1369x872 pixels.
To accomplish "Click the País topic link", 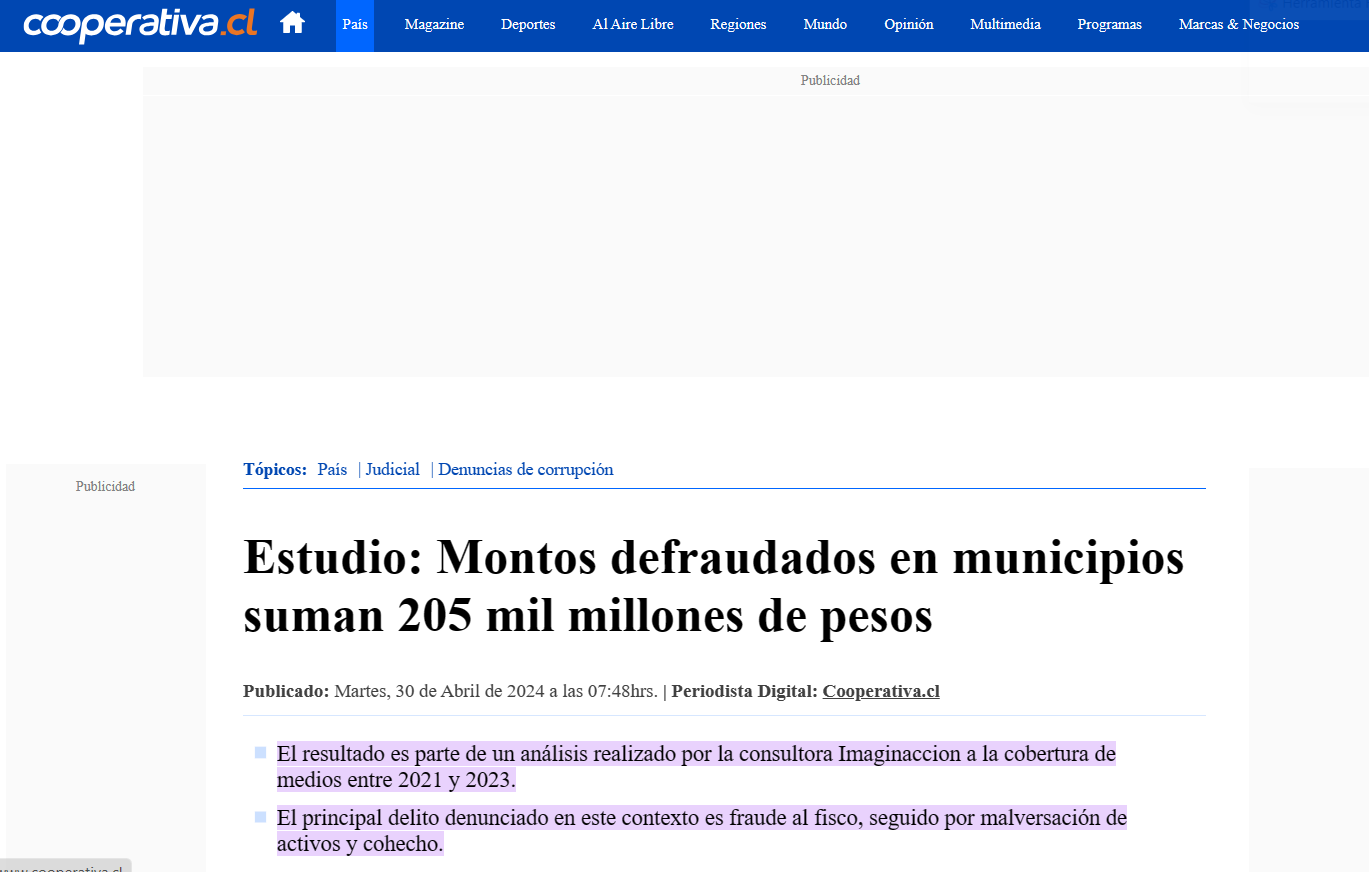I will [332, 469].
